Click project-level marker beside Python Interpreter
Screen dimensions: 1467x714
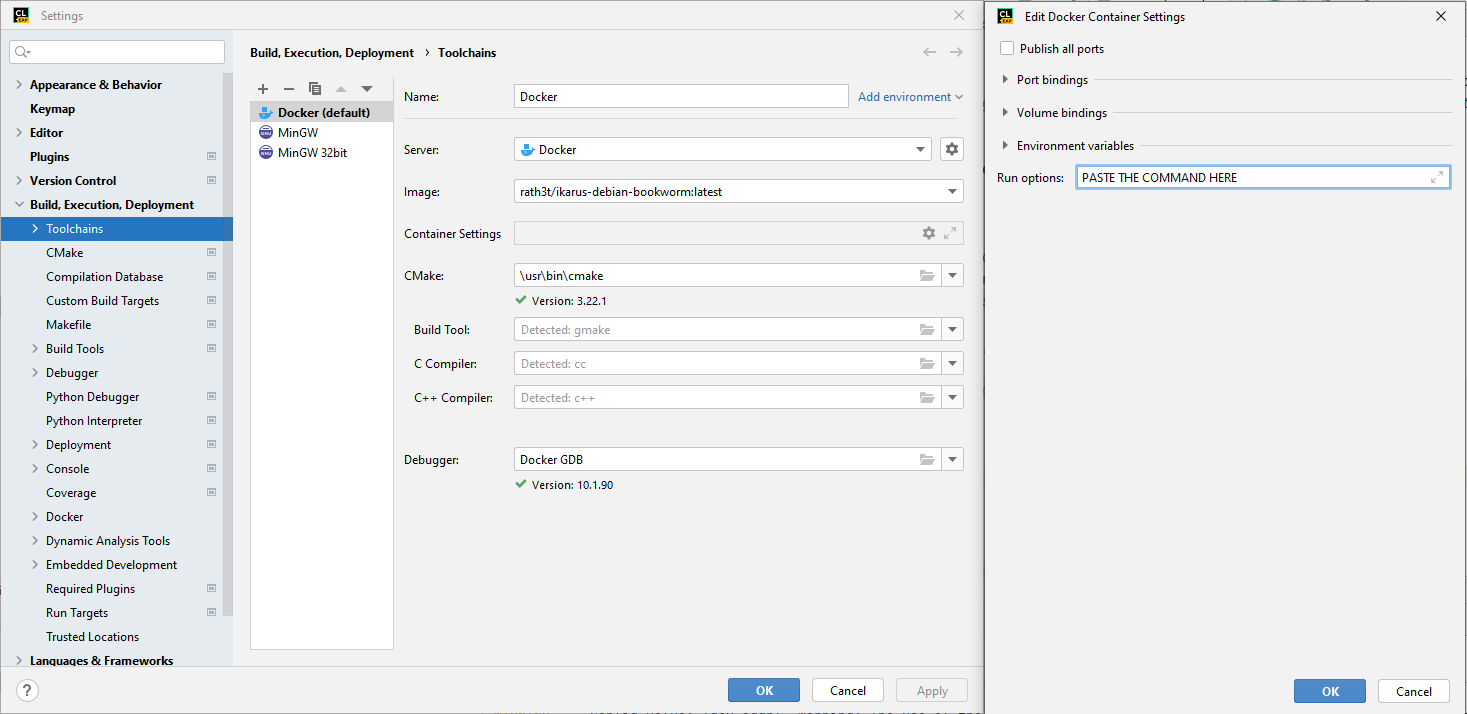[211, 421]
